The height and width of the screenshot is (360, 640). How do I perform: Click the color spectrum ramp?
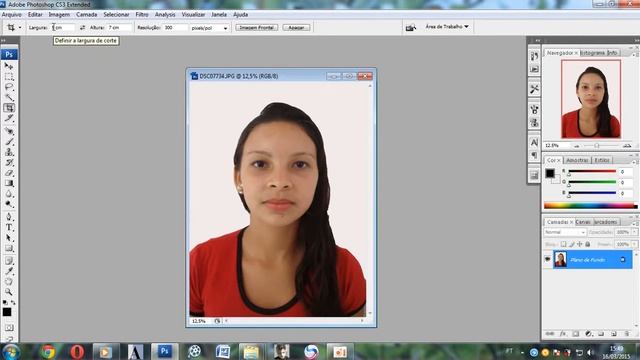590,206
